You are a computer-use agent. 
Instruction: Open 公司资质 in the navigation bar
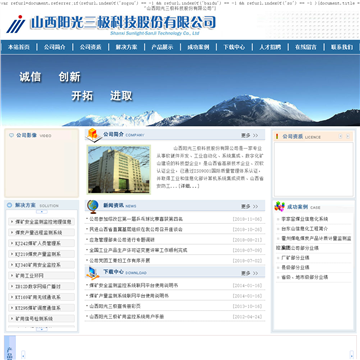90,47
